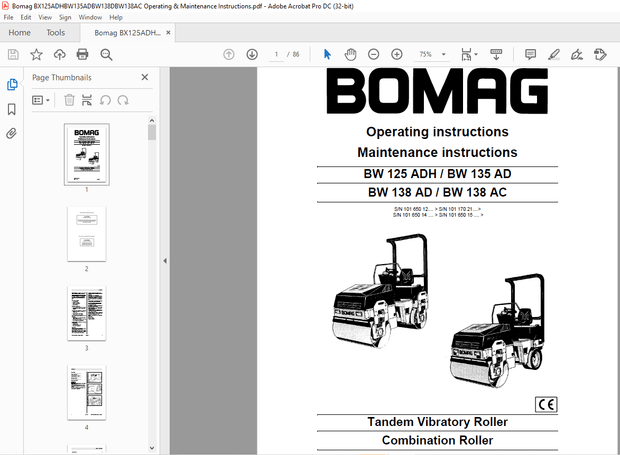Image resolution: width=620 pixels, height=455 pixels.
Task: Open the View menu
Action: click(x=45, y=17)
